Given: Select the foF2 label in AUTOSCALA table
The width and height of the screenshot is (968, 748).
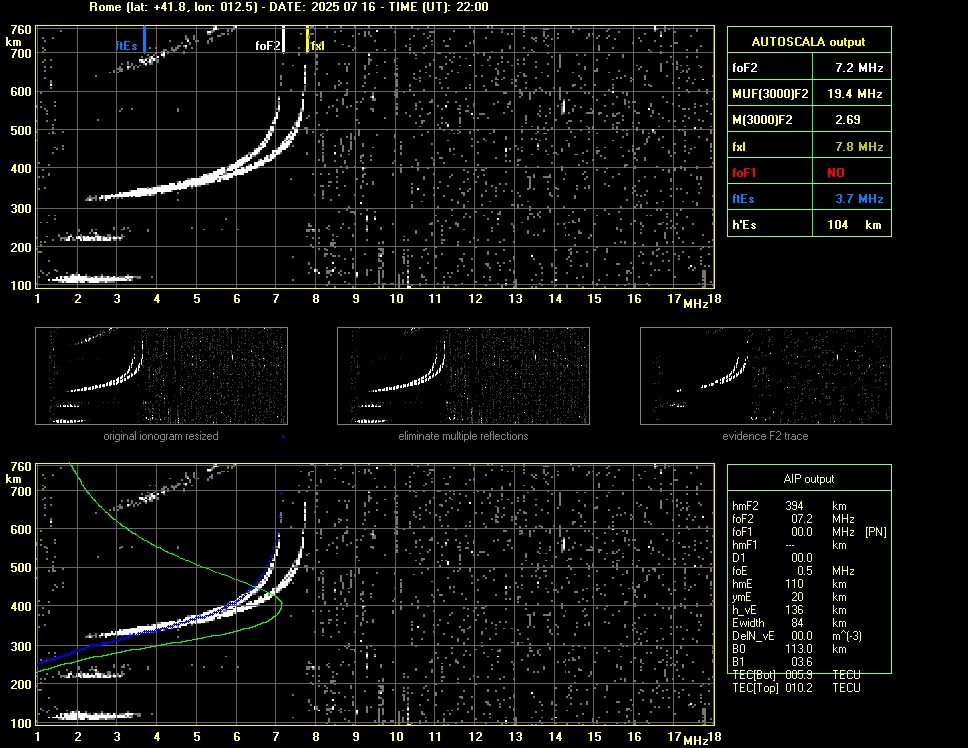Looking at the screenshot, I should point(745,68).
